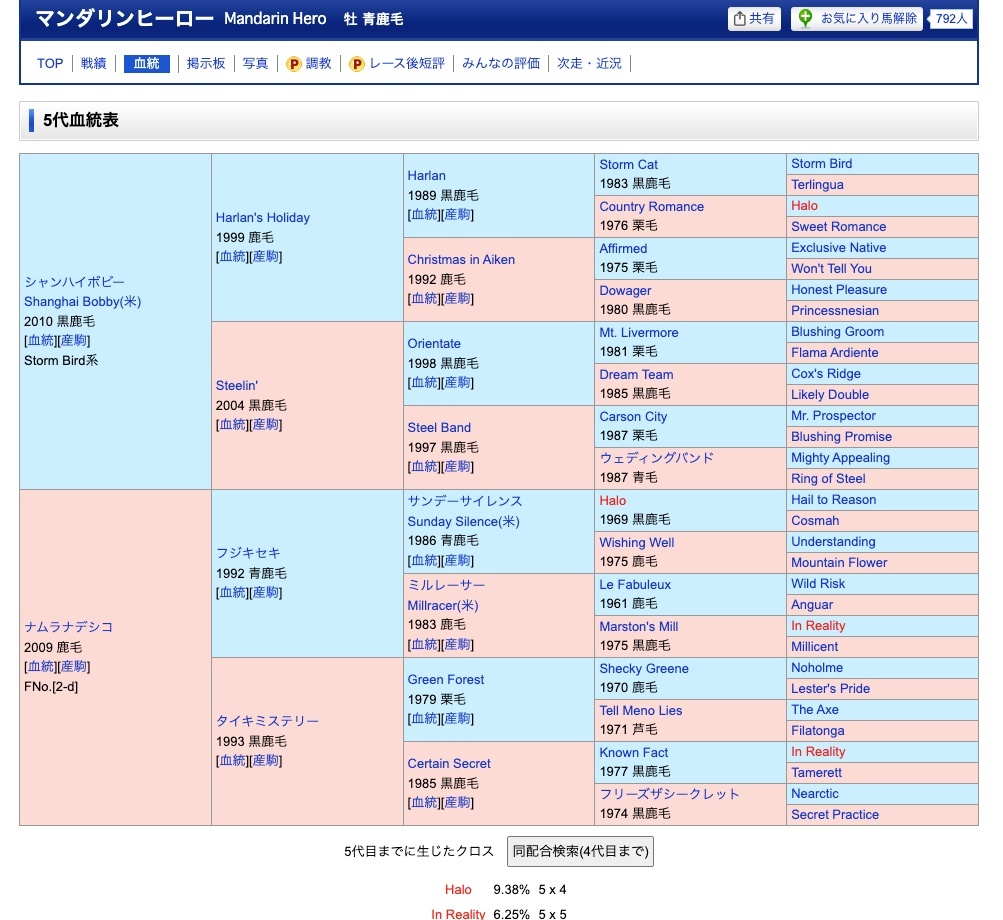The image size is (1003, 920).
Task: Click 産駒 link under ナムラナデシコ
Action: click(x=74, y=667)
